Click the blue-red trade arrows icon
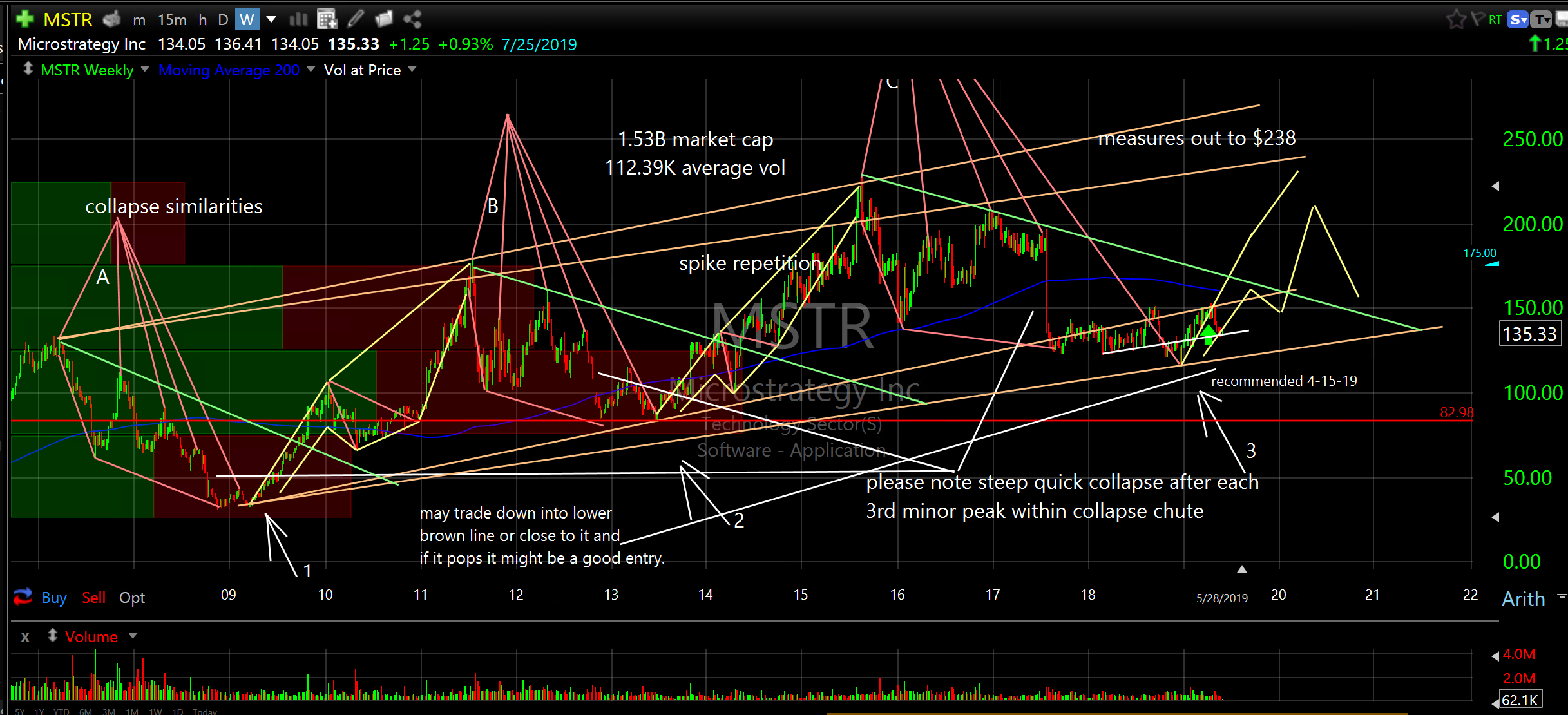 pyautogui.click(x=23, y=597)
